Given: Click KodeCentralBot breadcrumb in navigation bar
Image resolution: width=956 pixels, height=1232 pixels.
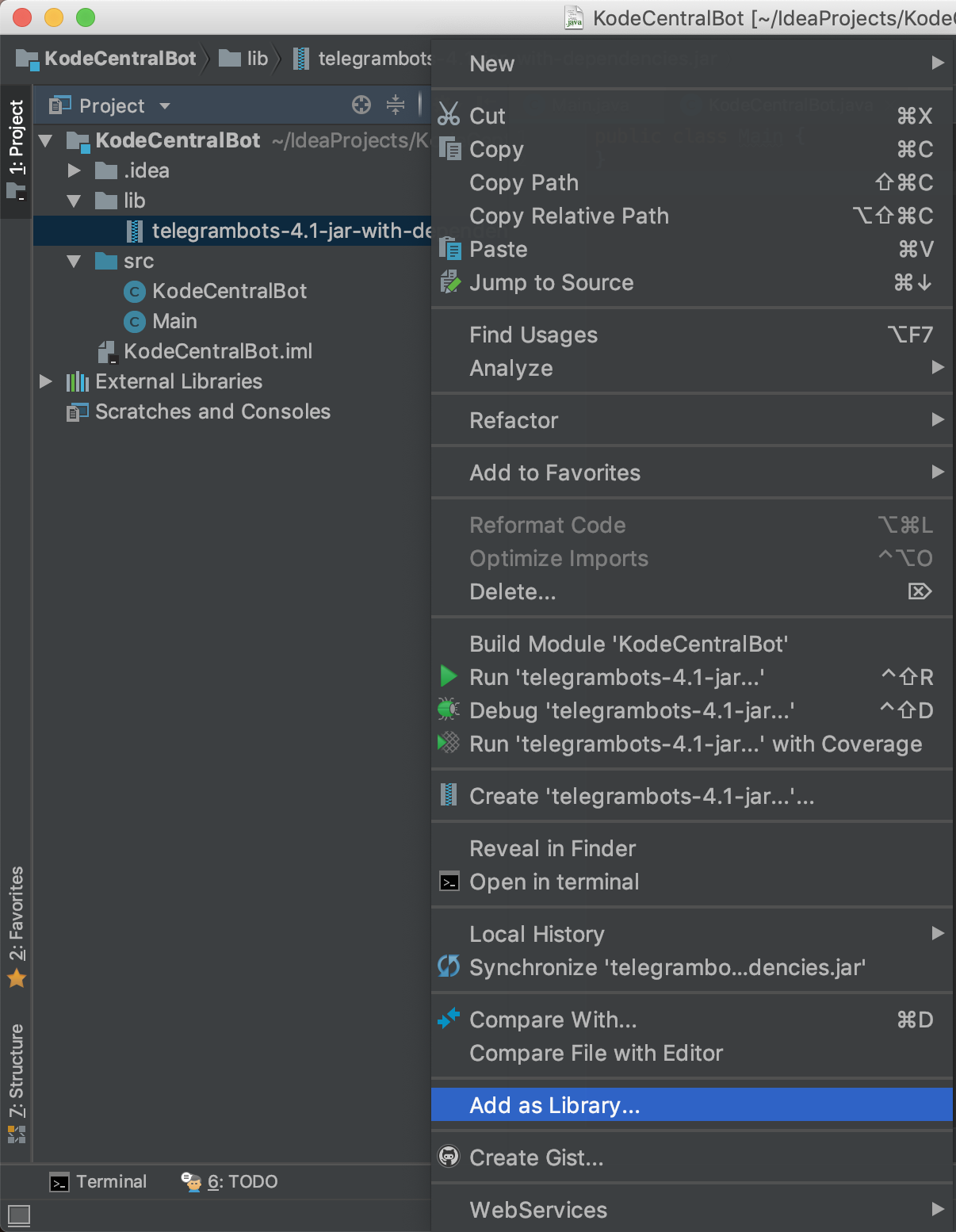Looking at the screenshot, I should (x=106, y=59).
